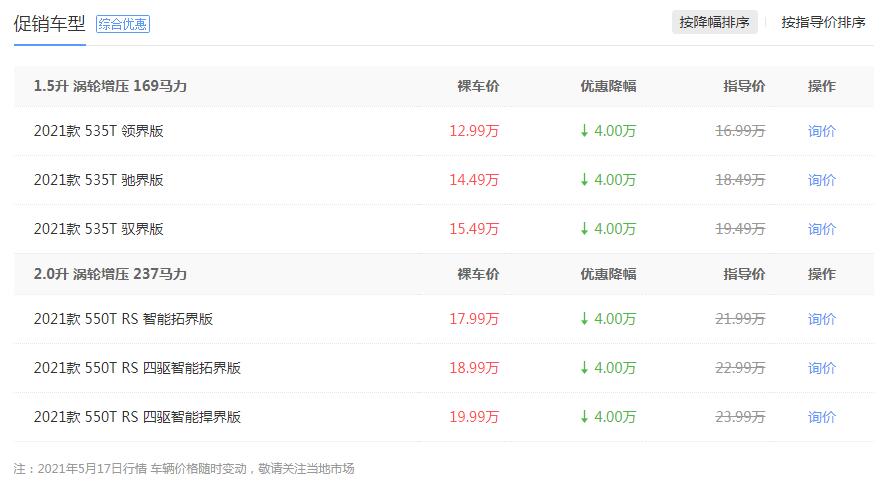Click price 17.99万
This screenshot has height=488, width=888.
point(474,319)
